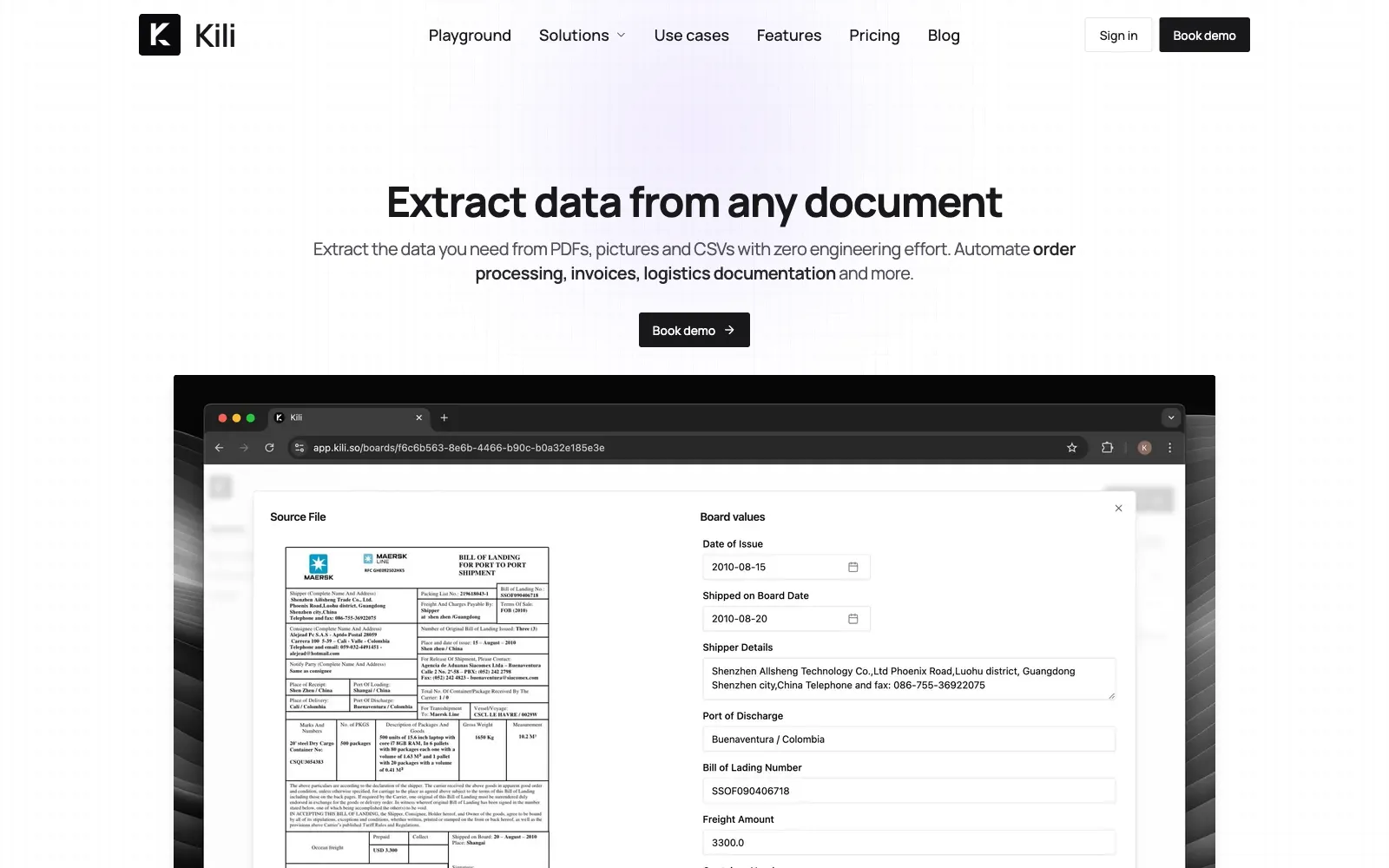Click the Shipper Details text area
The image size is (1389, 868).
coord(909,679)
